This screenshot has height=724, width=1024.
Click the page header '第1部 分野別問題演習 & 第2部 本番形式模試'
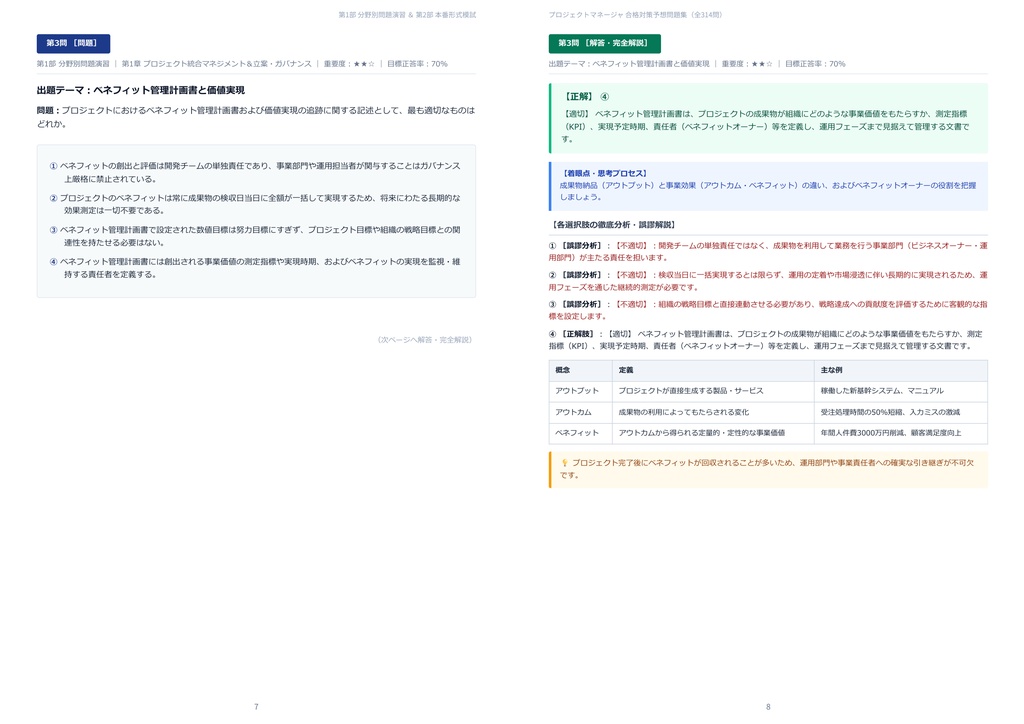click(407, 14)
